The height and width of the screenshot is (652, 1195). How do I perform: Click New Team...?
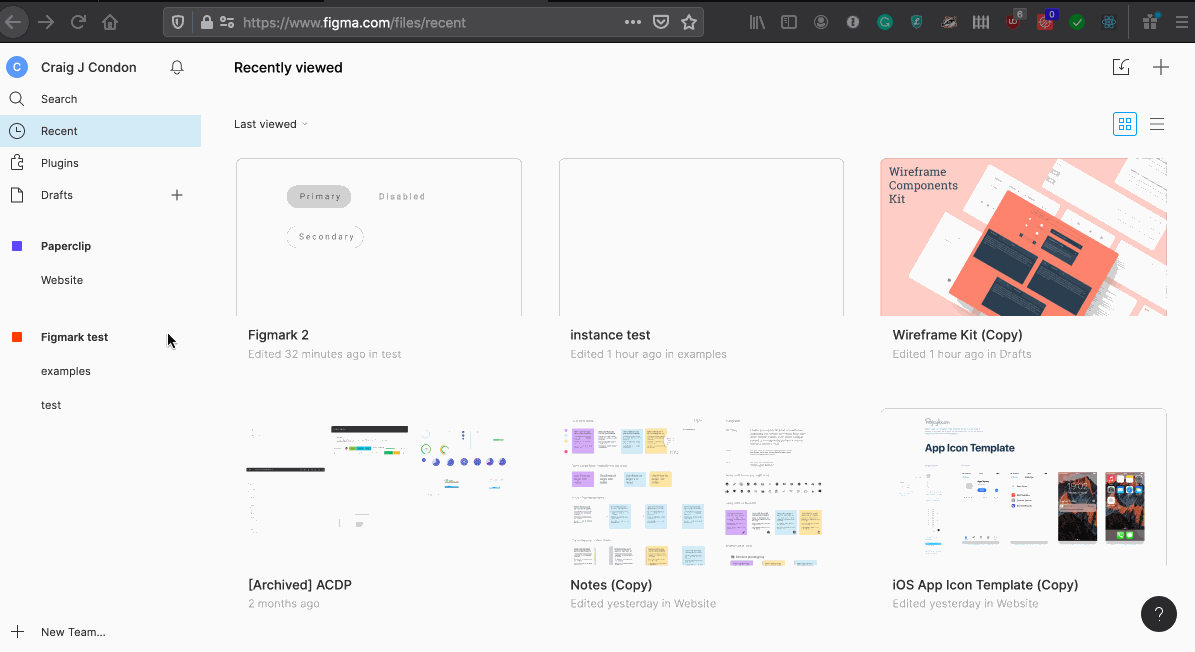coord(73,631)
